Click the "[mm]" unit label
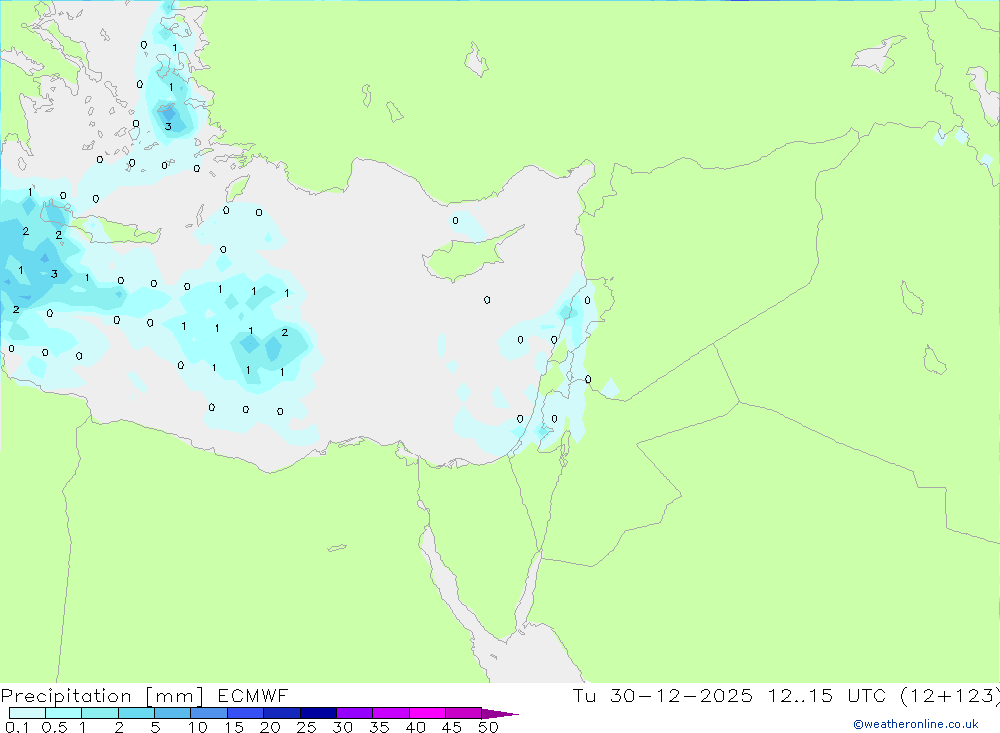 pyautogui.click(x=175, y=695)
